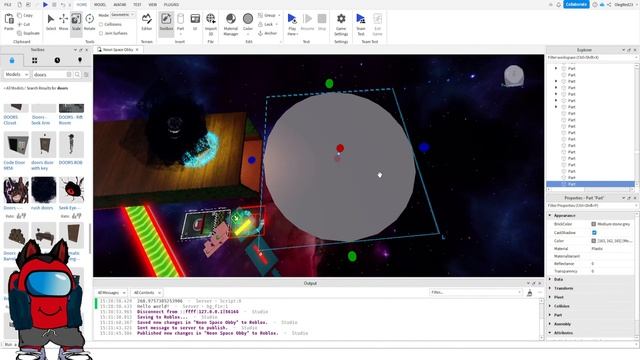Open the FILE menu
This screenshot has height=360, width=640.
click(7, 4)
